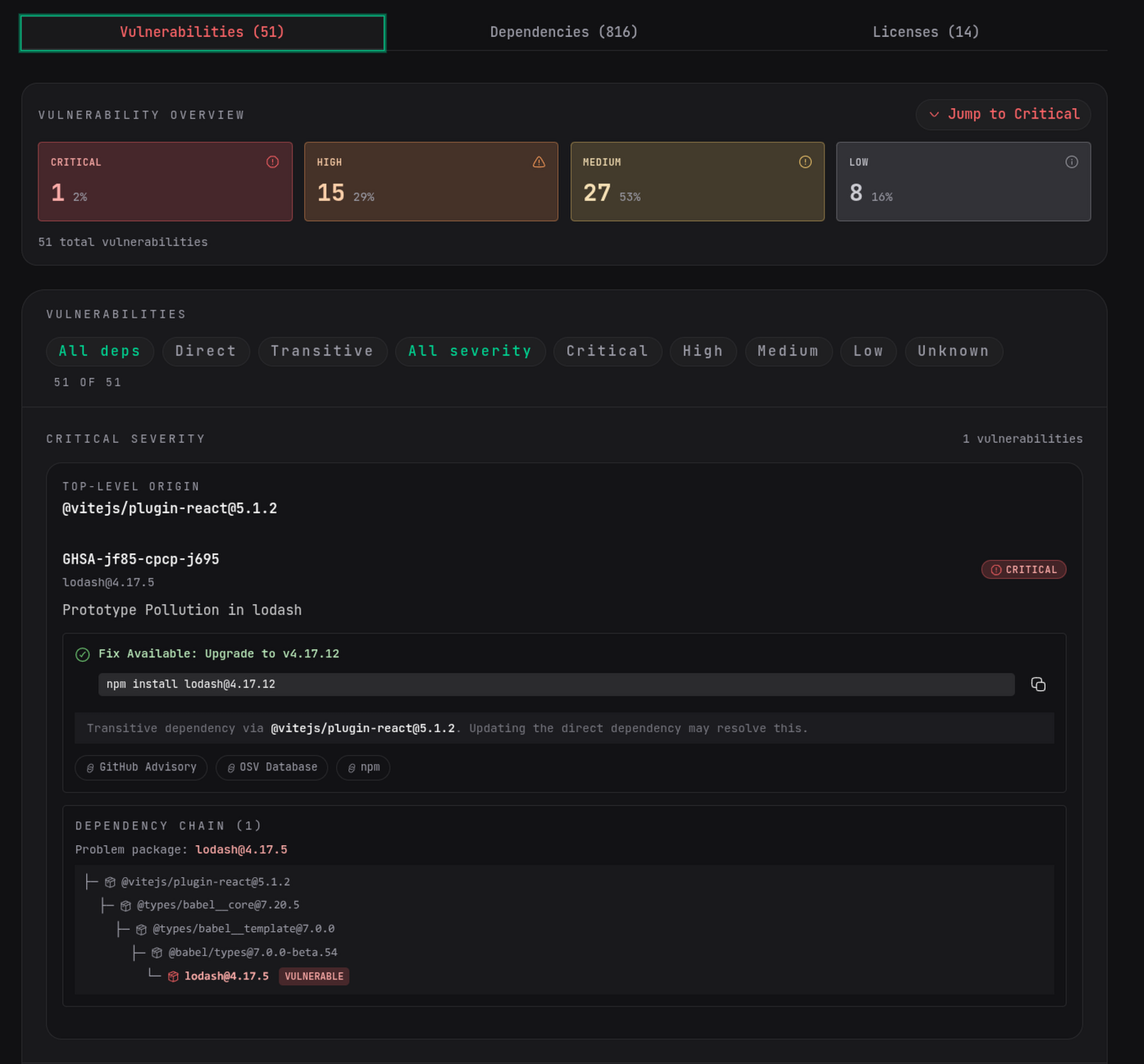
Task: Click package icon beside @types/babel__core@7.20.5
Action: pyautogui.click(x=125, y=906)
